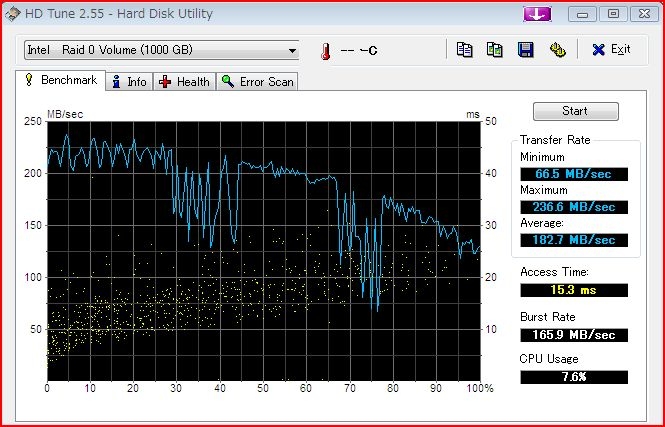Click the Burst Rate label
665x427 pixels.
coord(547,317)
